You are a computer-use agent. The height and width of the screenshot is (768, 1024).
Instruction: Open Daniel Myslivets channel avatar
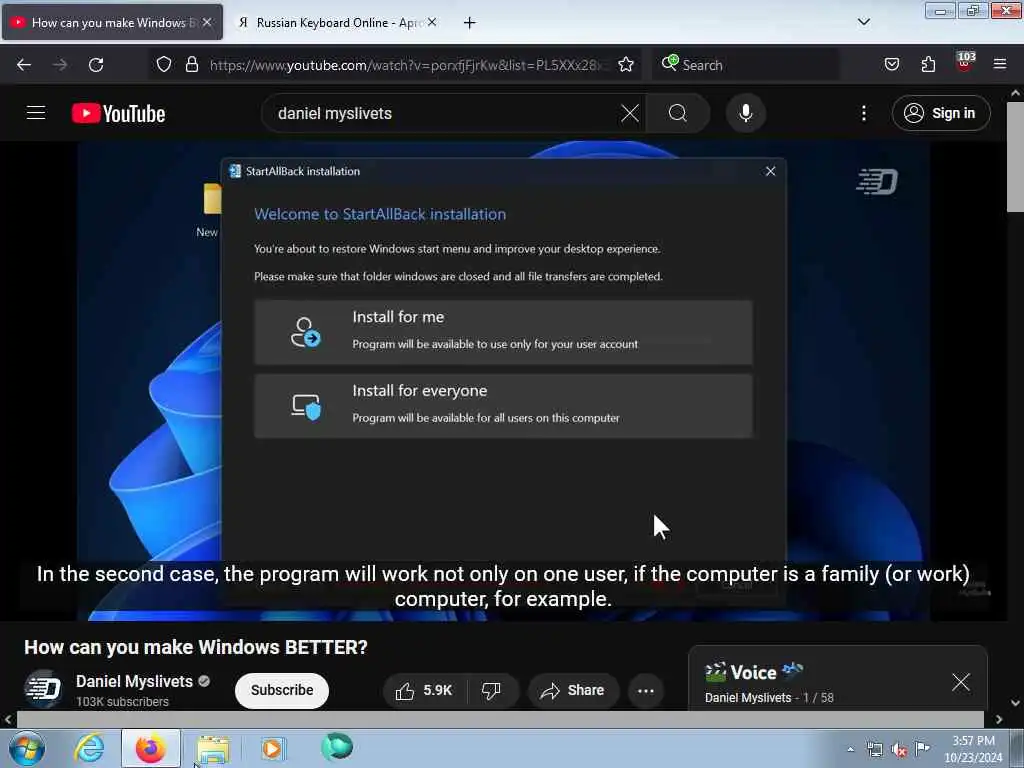click(42, 688)
